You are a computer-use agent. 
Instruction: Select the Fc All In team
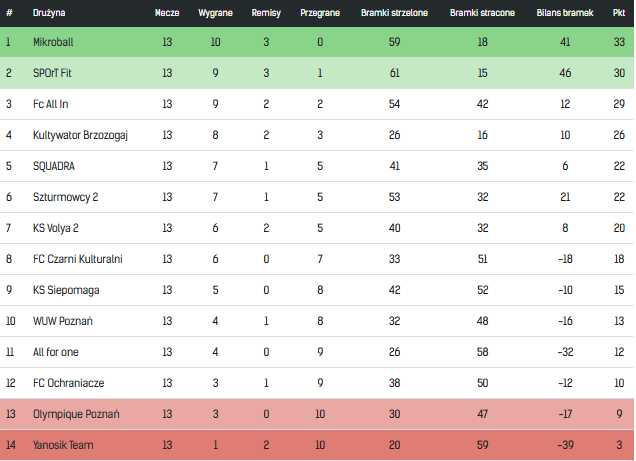click(51, 104)
